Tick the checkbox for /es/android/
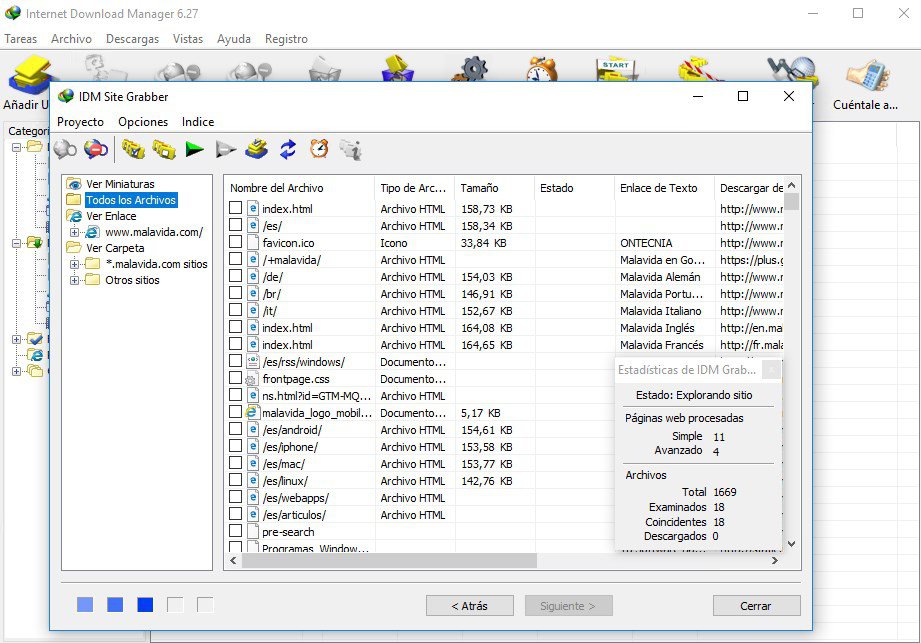The width and height of the screenshot is (921, 643). (235, 430)
